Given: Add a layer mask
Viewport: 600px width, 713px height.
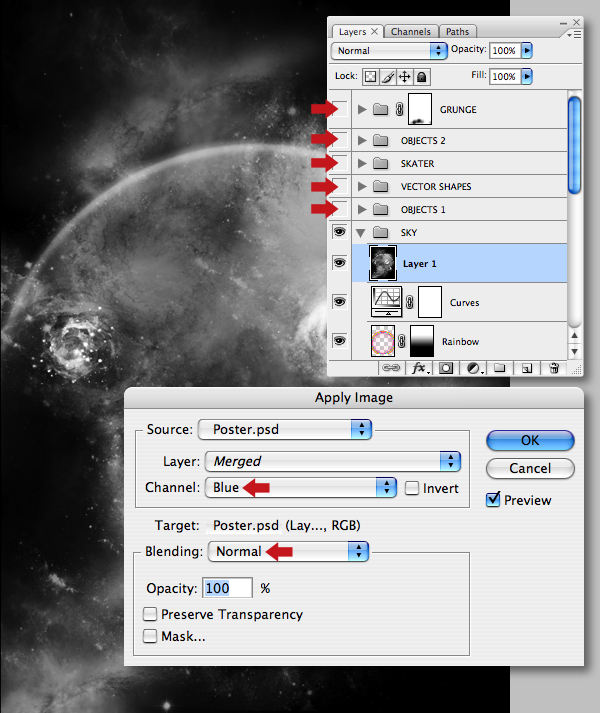Looking at the screenshot, I should point(446,368).
